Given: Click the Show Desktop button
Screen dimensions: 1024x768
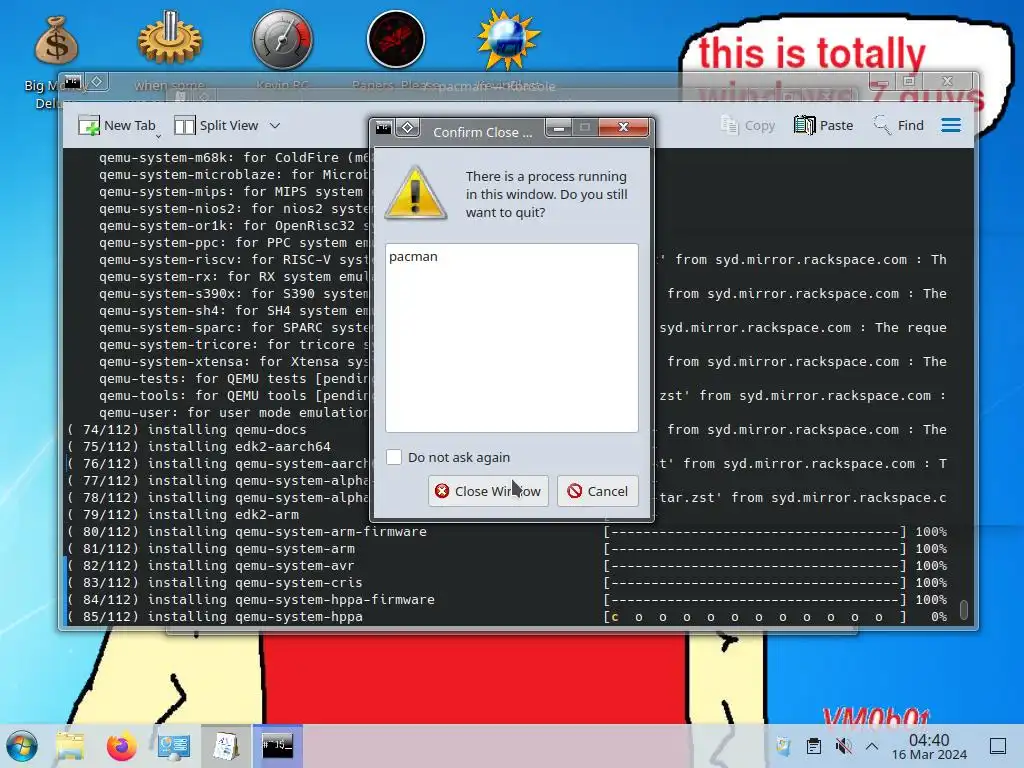Looking at the screenshot, I should tap(998, 746).
